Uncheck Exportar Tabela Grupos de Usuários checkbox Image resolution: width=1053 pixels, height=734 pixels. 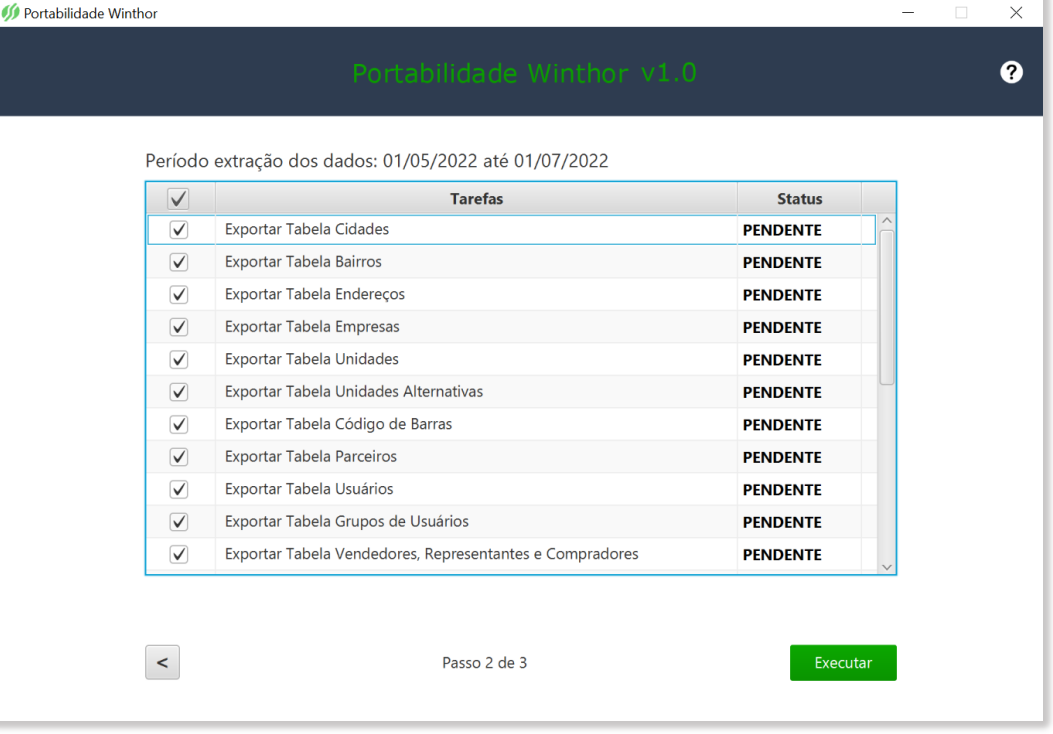[x=179, y=522]
